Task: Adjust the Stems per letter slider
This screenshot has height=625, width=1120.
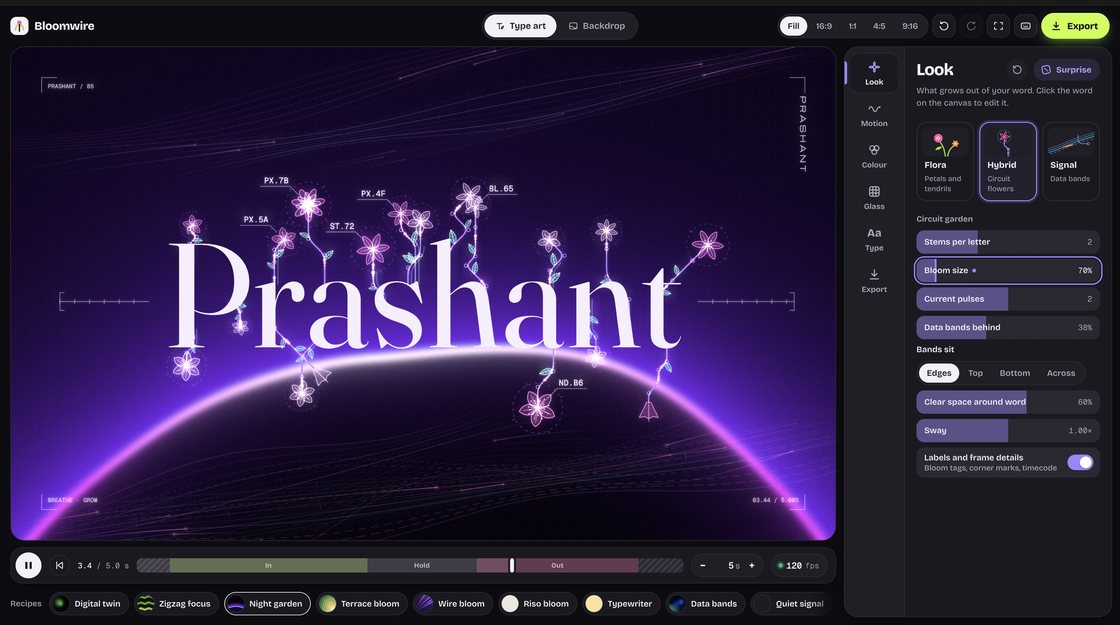Action: click(1007, 241)
